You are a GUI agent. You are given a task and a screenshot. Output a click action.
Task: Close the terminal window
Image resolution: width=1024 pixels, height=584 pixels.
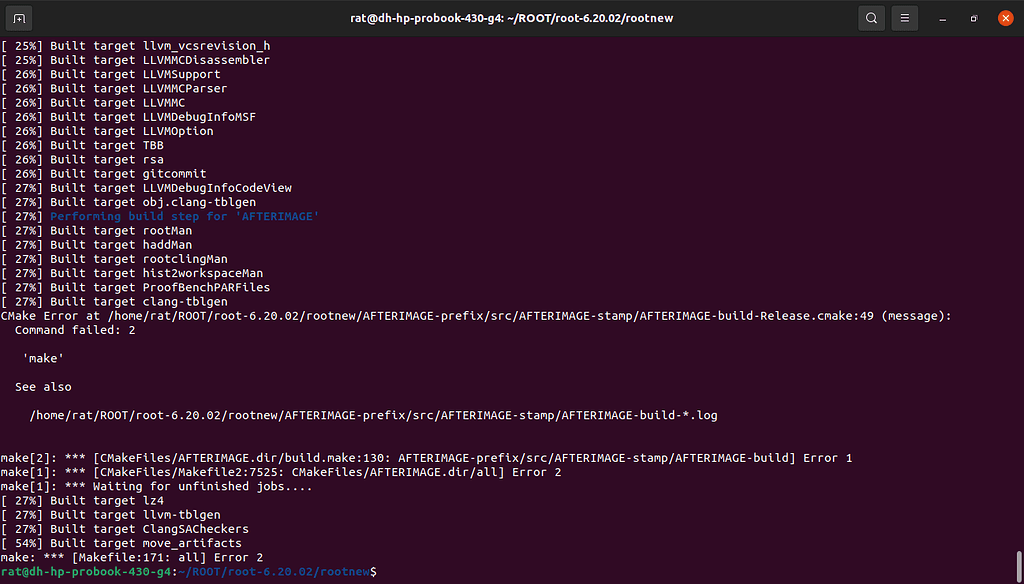tap(1004, 18)
